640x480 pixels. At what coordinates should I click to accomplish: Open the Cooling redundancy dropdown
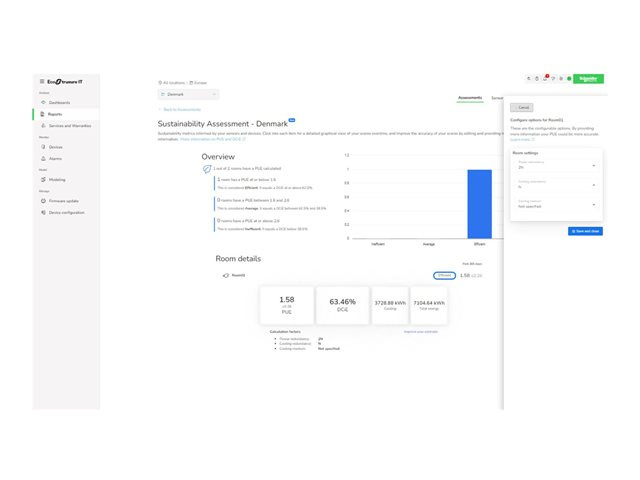(556, 186)
